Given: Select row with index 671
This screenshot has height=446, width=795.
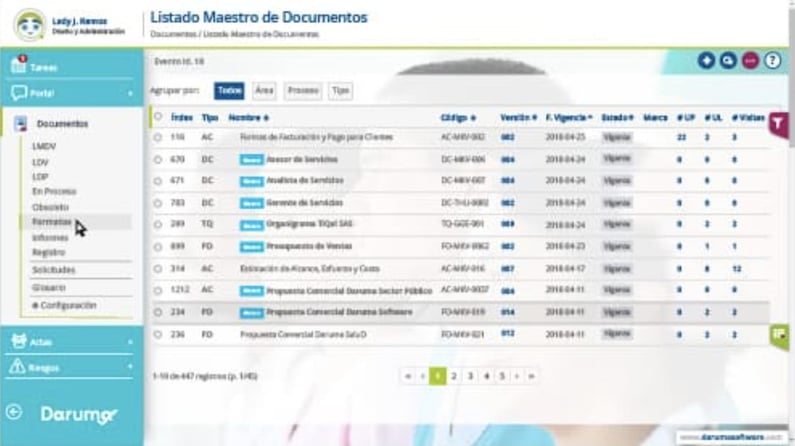Looking at the screenshot, I should [x=158, y=181].
